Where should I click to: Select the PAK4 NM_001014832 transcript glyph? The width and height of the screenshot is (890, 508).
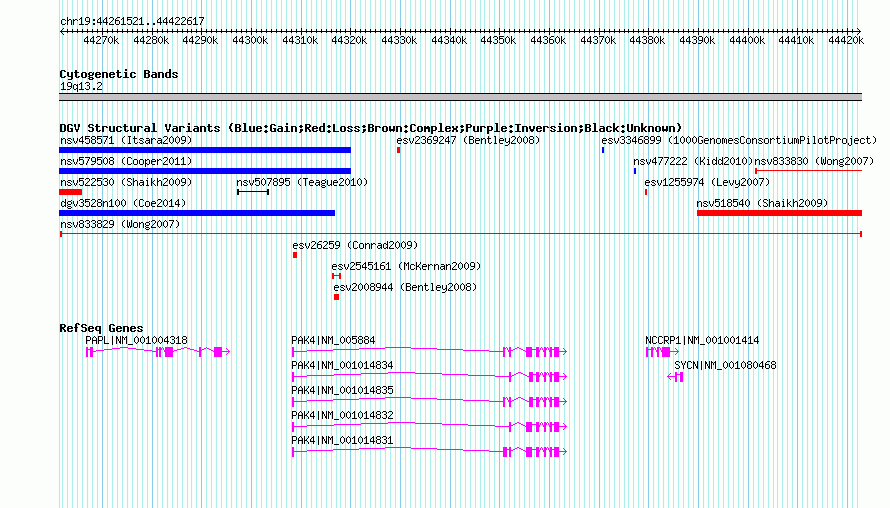430,427
